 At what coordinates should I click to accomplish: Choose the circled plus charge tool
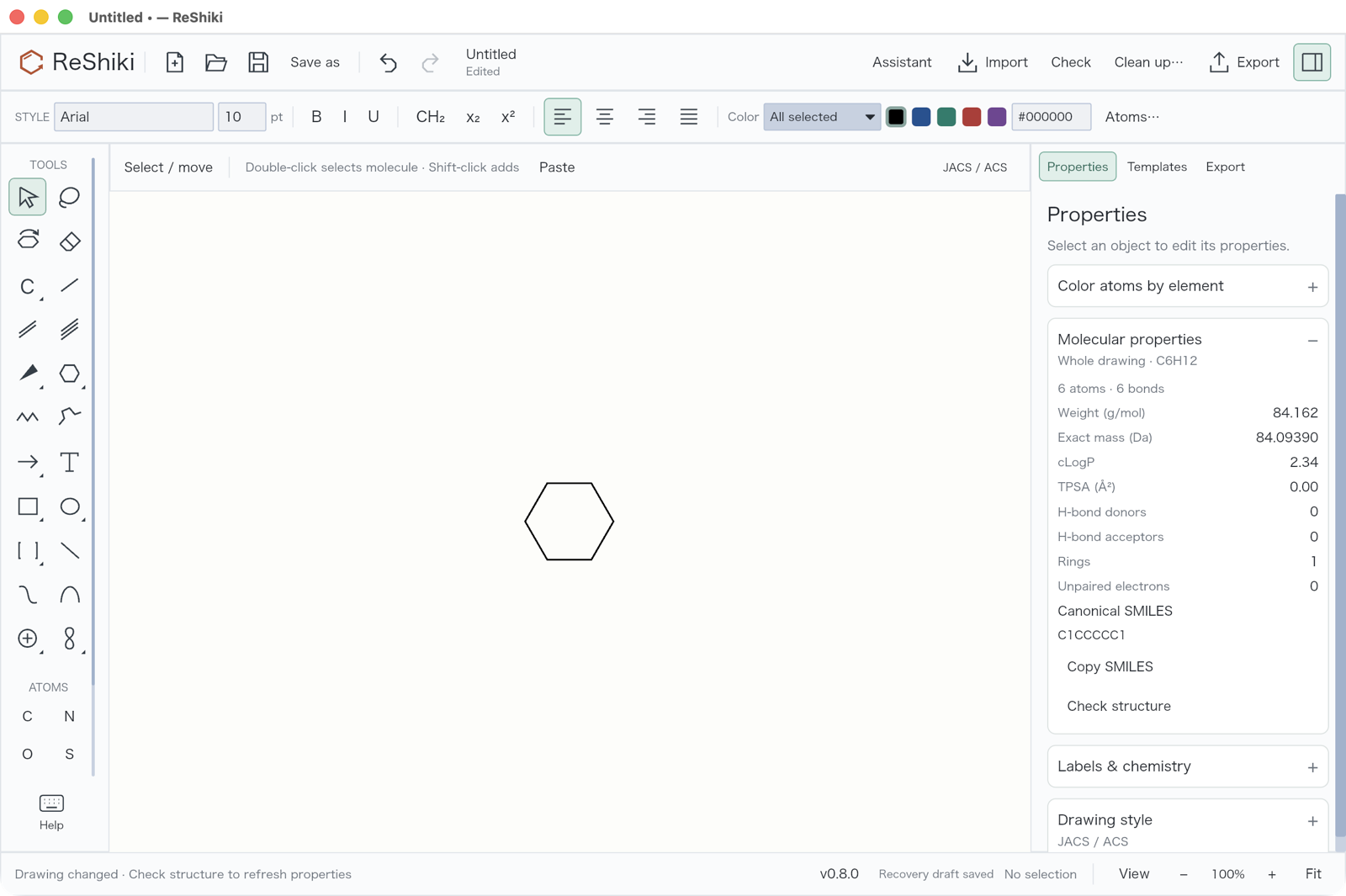tap(28, 639)
